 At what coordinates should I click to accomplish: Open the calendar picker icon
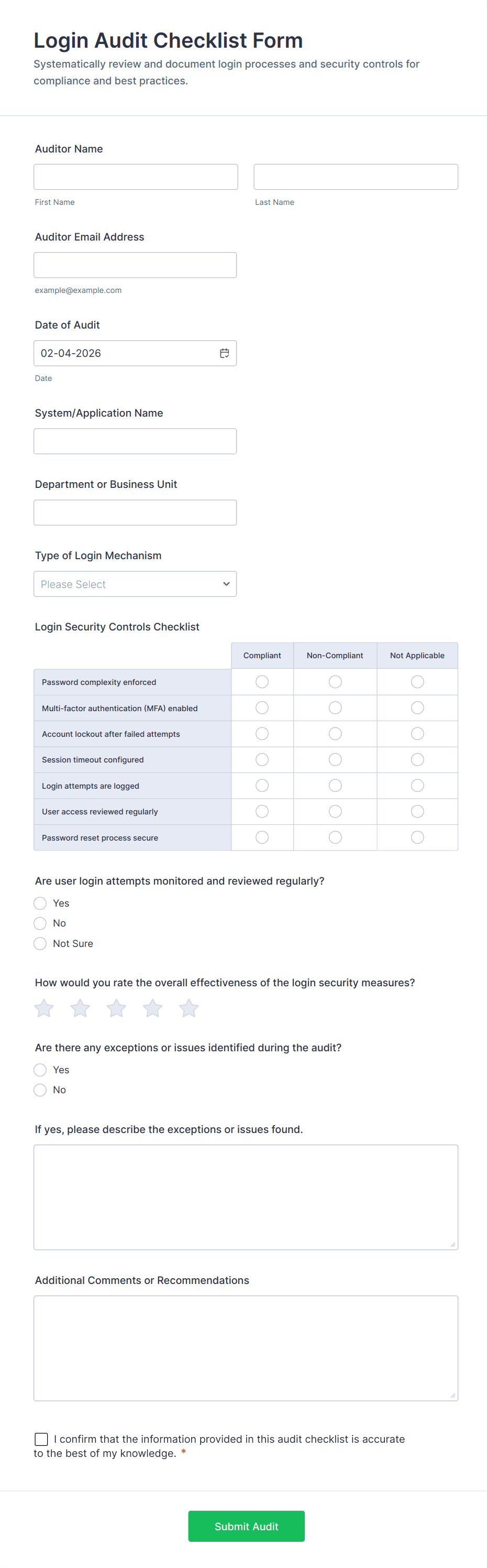(224, 353)
